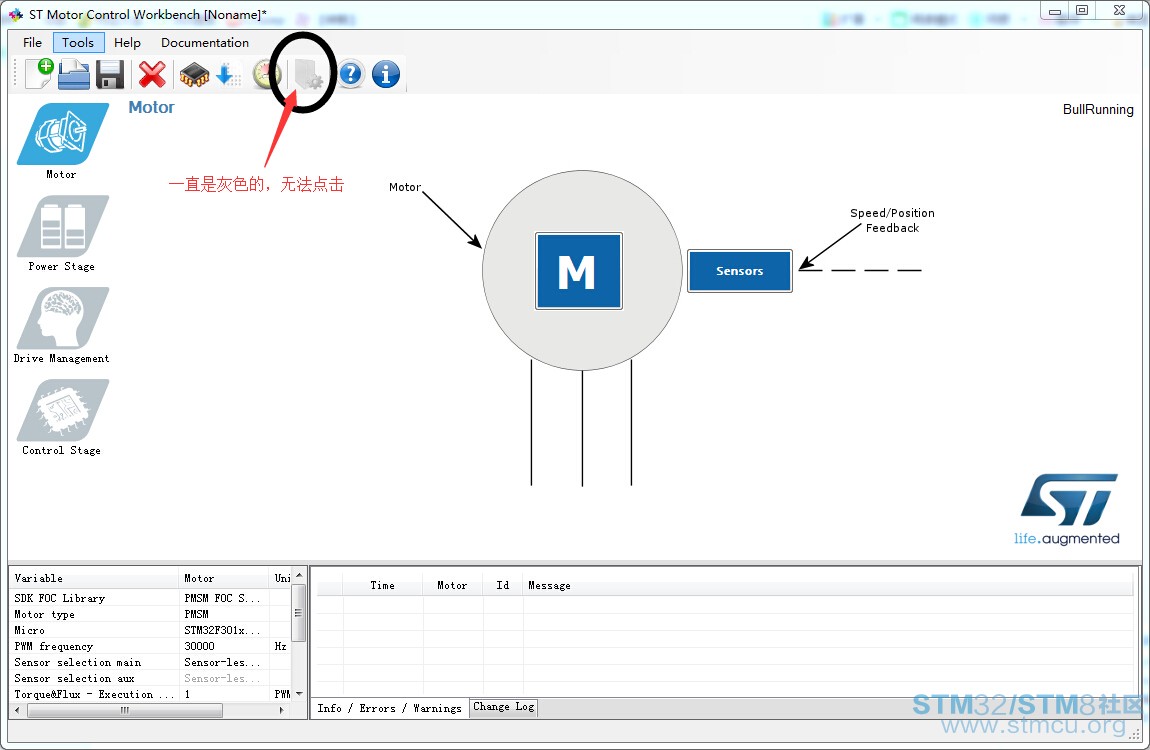Click the Message column header in log
The height and width of the screenshot is (750, 1150).
(x=829, y=585)
